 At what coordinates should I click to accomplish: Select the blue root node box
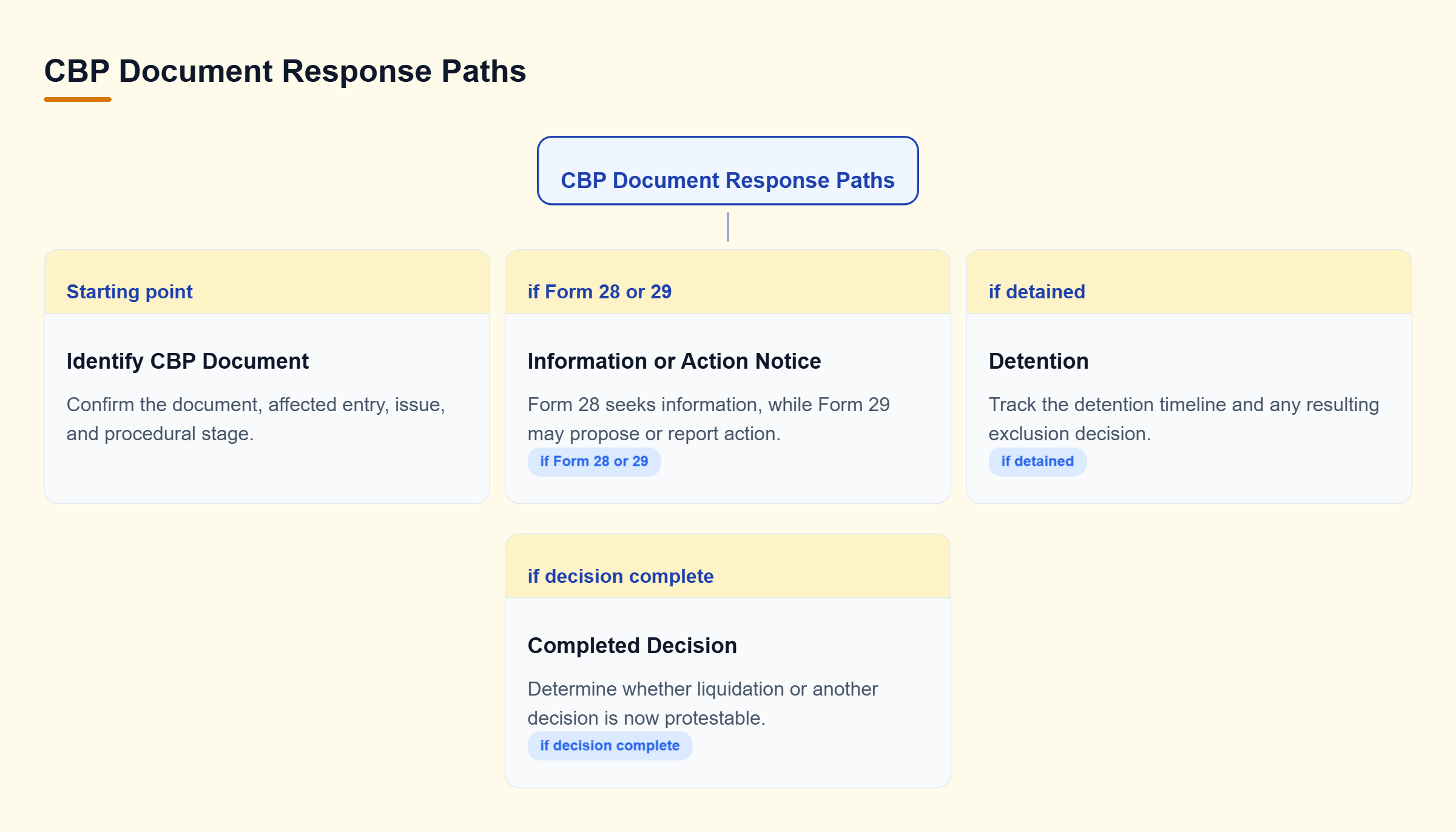727,170
